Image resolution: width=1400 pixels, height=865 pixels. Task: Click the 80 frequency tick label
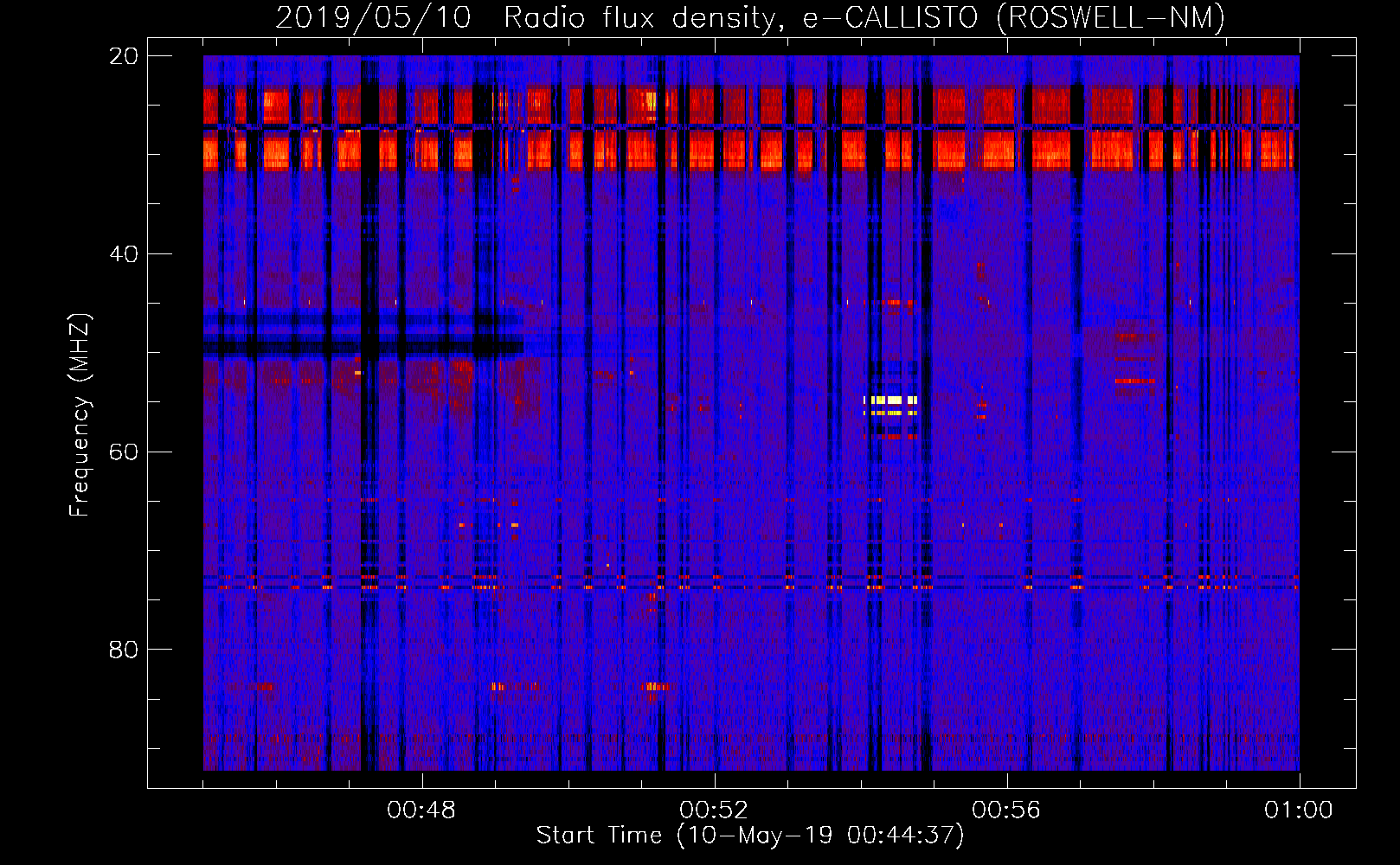124,650
